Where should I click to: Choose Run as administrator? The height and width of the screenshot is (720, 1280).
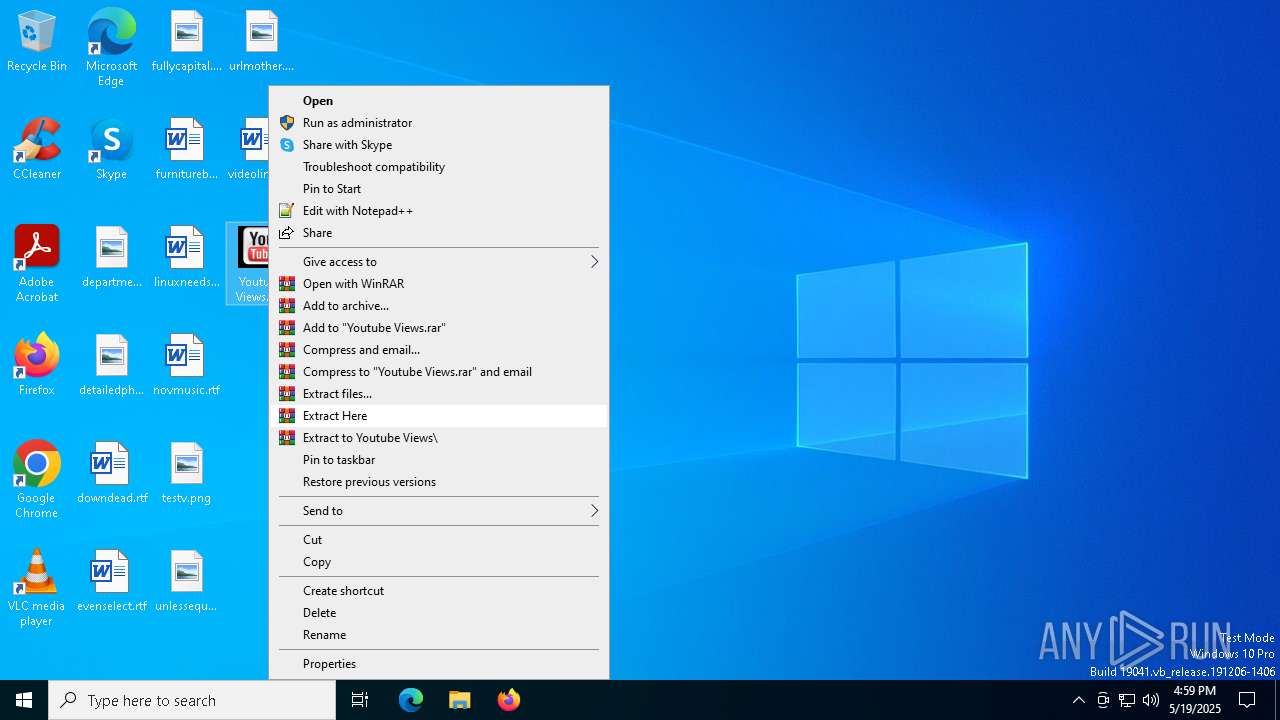pos(439,123)
